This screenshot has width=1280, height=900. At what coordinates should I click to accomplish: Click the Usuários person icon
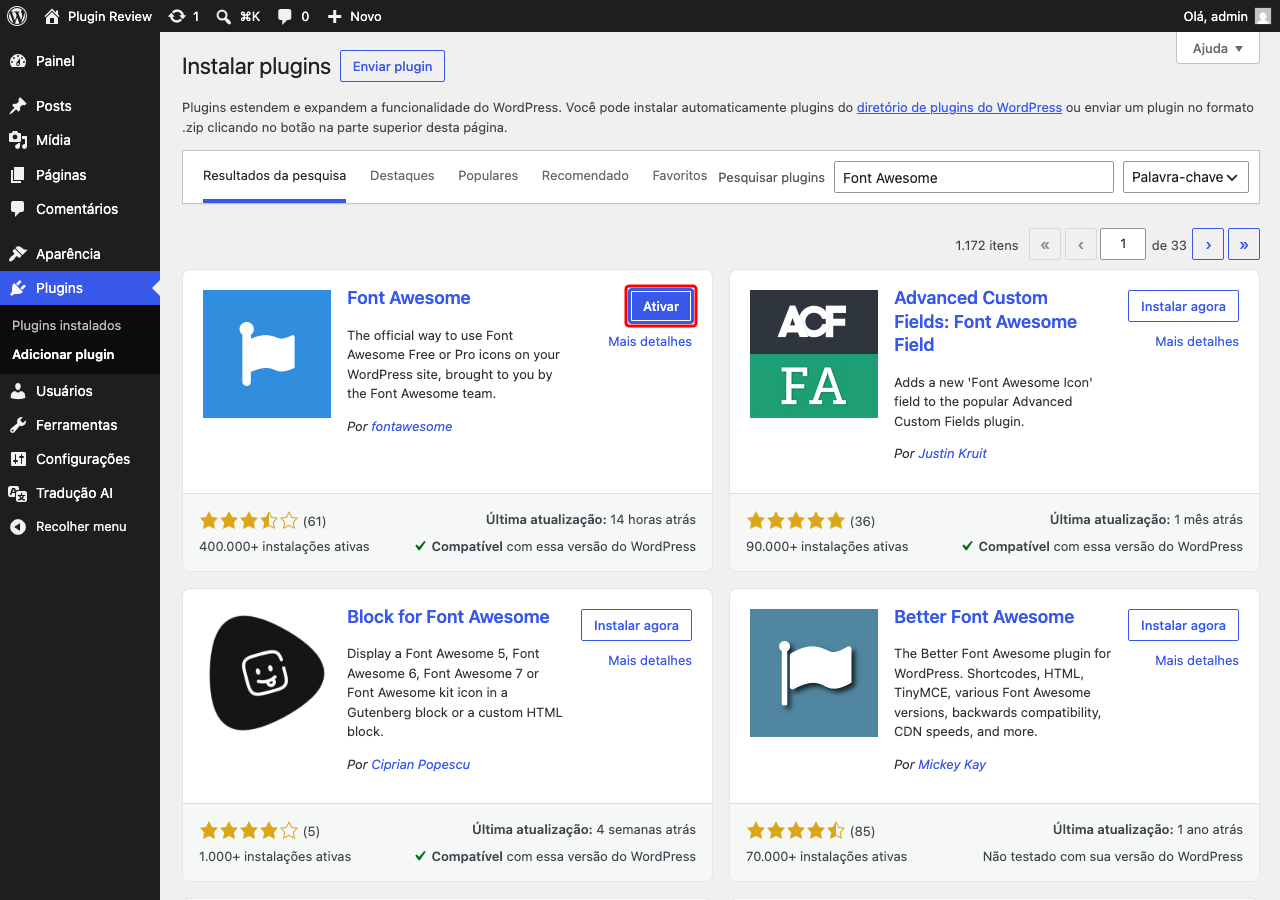(18, 391)
